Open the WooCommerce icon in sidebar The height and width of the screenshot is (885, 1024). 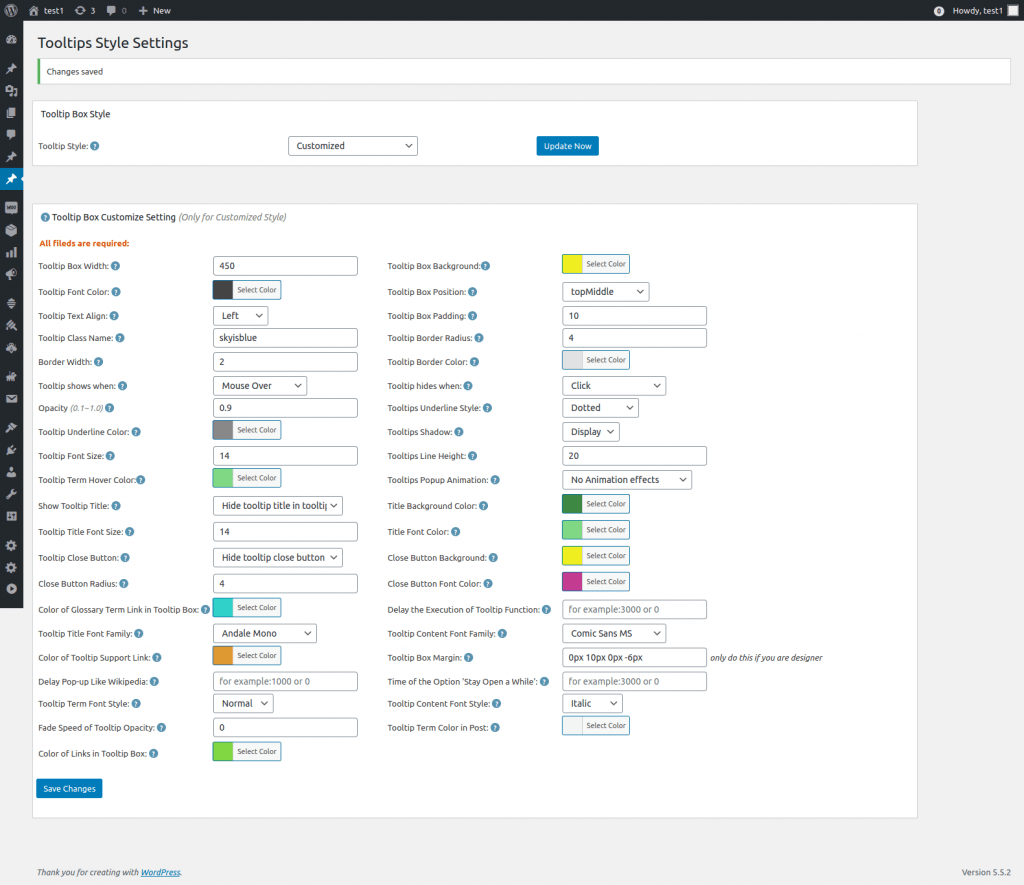pos(11,208)
